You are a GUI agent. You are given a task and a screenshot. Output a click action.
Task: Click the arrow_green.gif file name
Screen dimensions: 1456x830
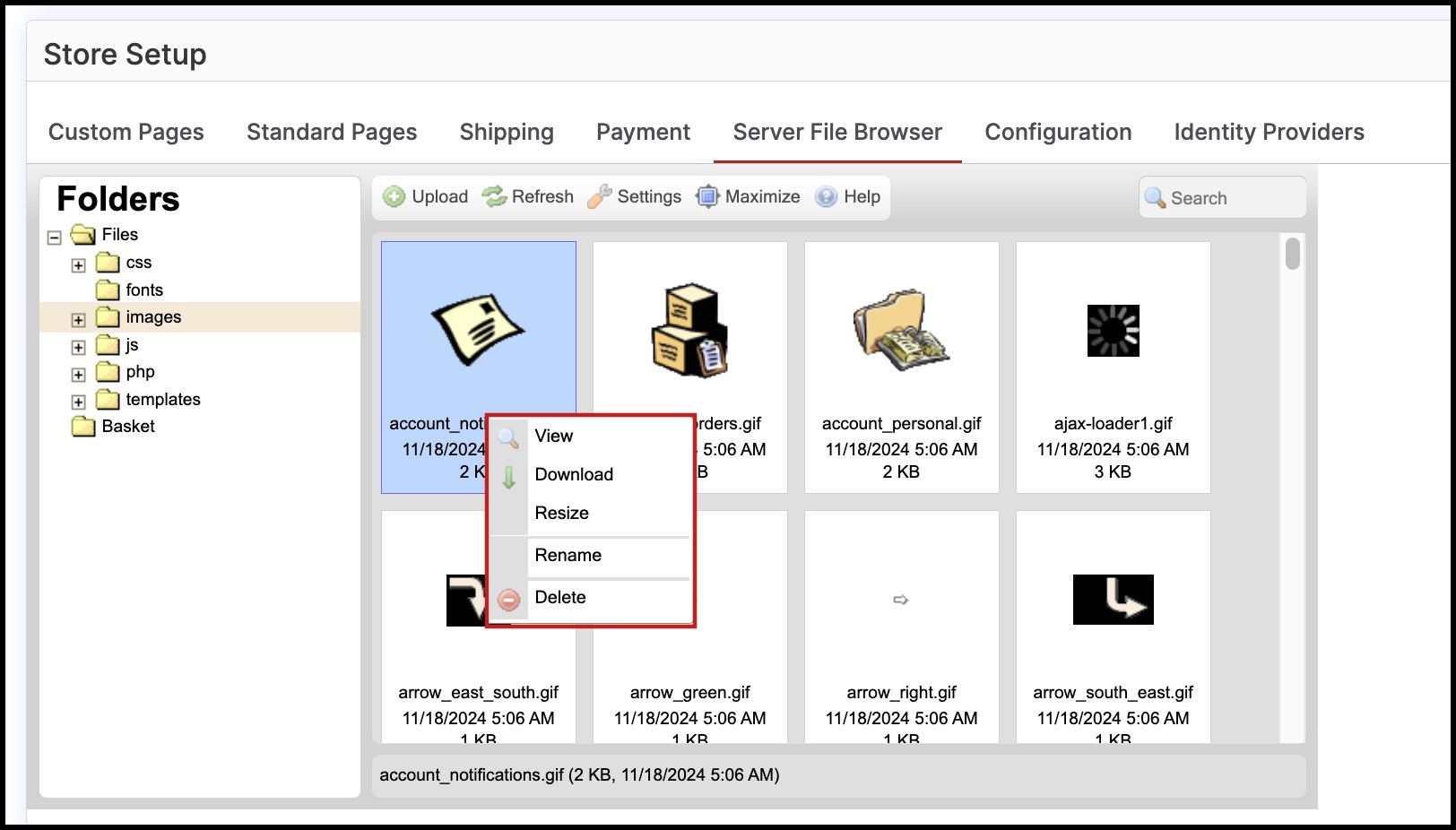click(689, 693)
